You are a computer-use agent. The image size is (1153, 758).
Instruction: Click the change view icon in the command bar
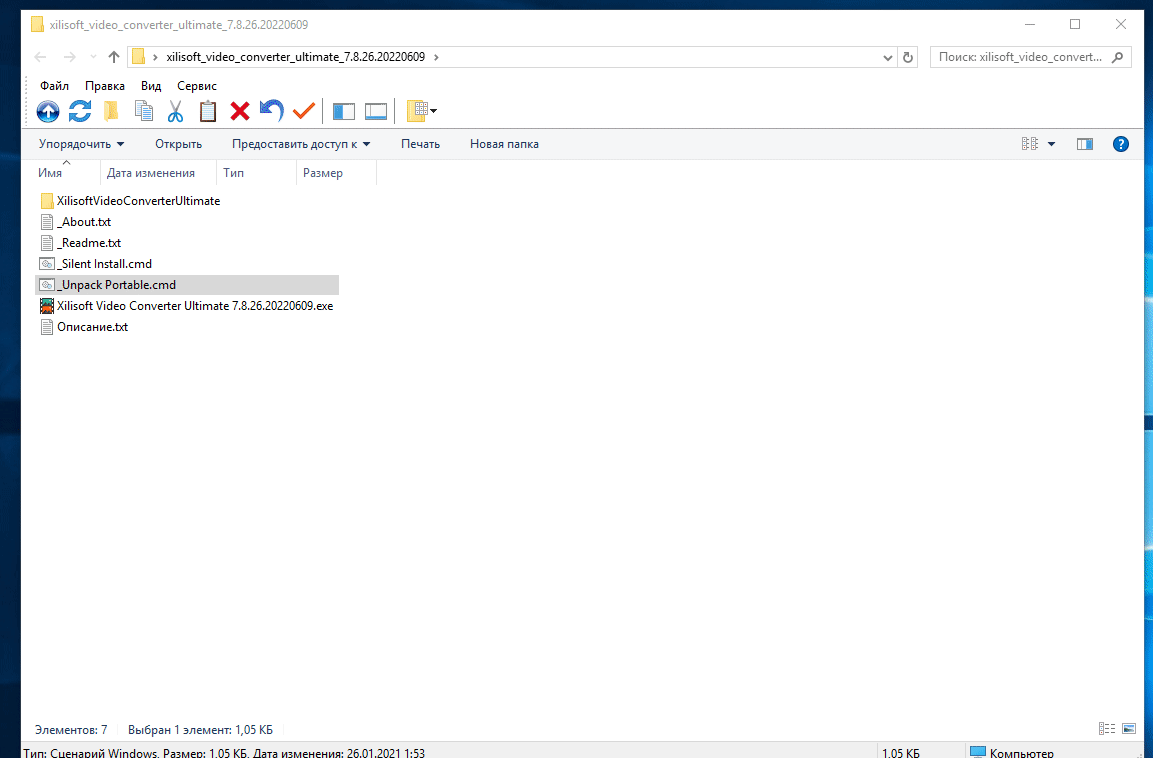tap(1029, 144)
